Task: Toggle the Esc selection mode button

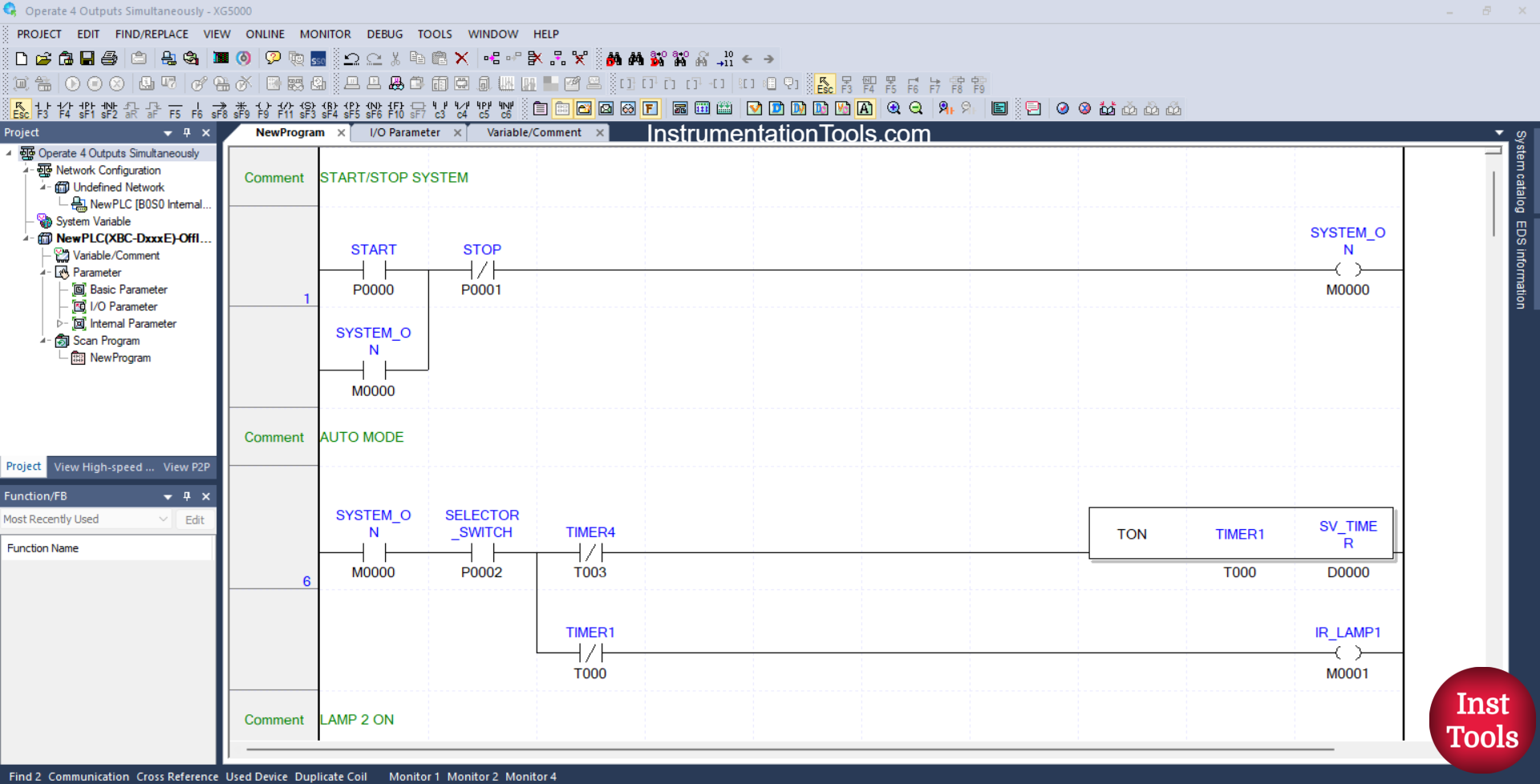Action: (x=20, y=109)
